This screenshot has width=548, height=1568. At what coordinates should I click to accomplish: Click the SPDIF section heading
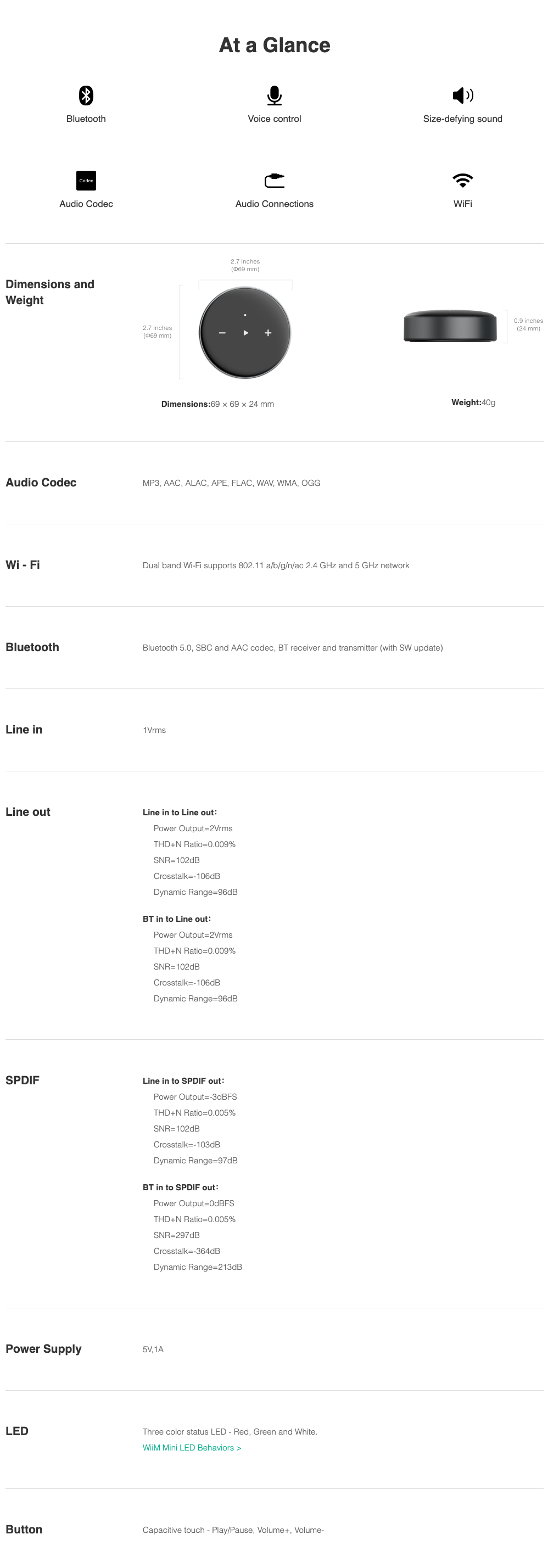tap(23, 1080)
